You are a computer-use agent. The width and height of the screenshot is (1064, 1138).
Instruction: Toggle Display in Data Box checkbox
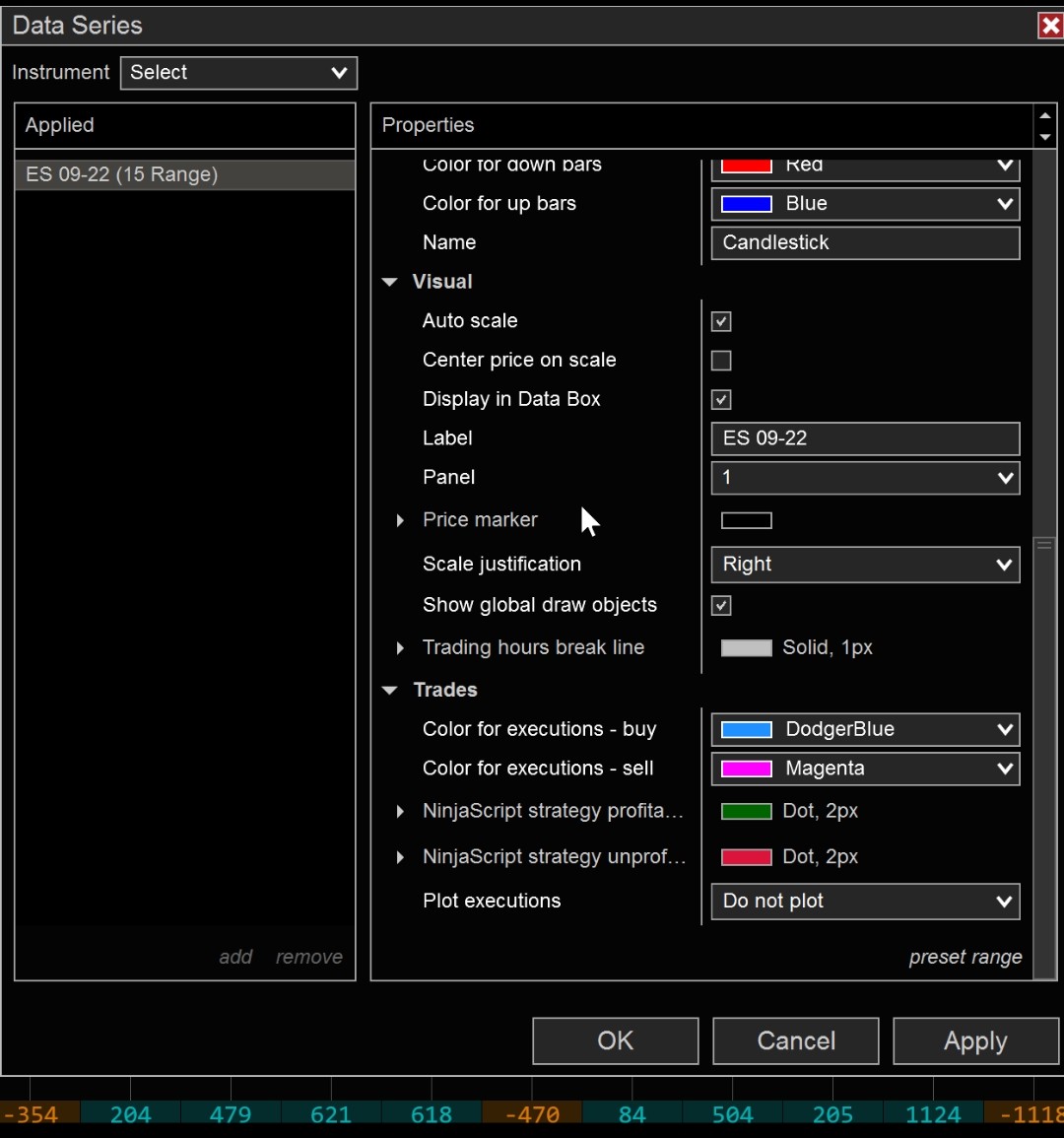[x=721, y=400]
